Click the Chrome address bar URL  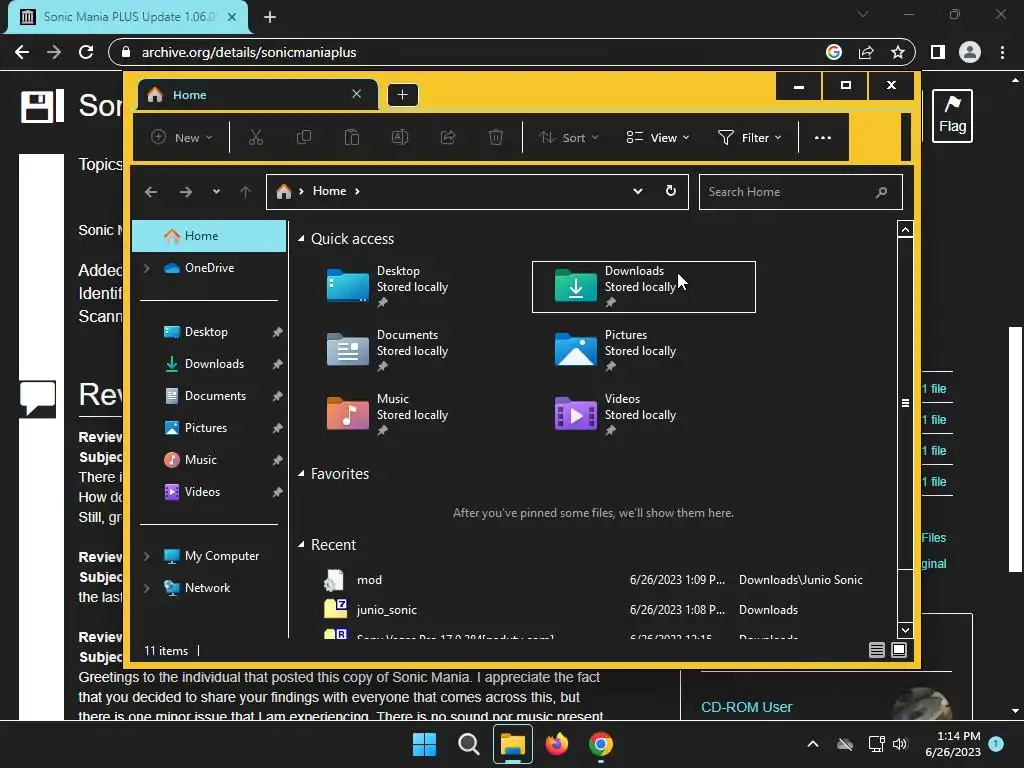point(249,52)
